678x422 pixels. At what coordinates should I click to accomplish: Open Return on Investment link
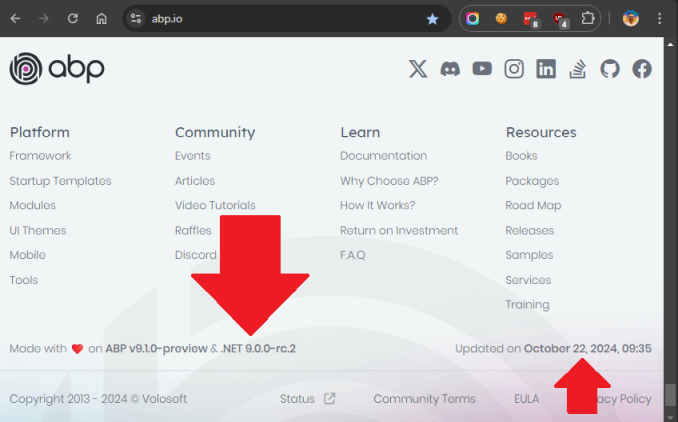[x=399, y=230]
